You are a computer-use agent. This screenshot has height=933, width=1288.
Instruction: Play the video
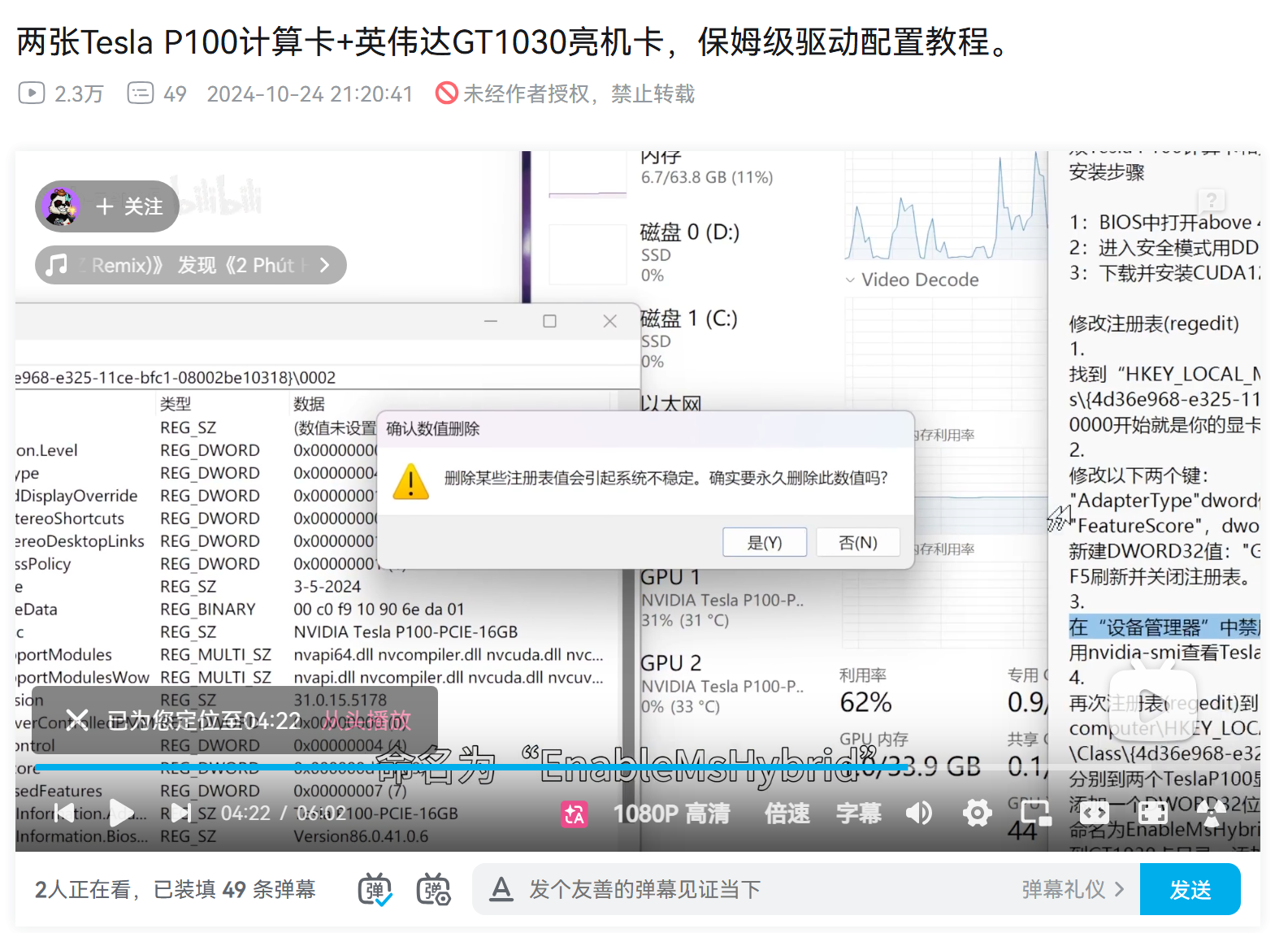[x=122, y=812]
